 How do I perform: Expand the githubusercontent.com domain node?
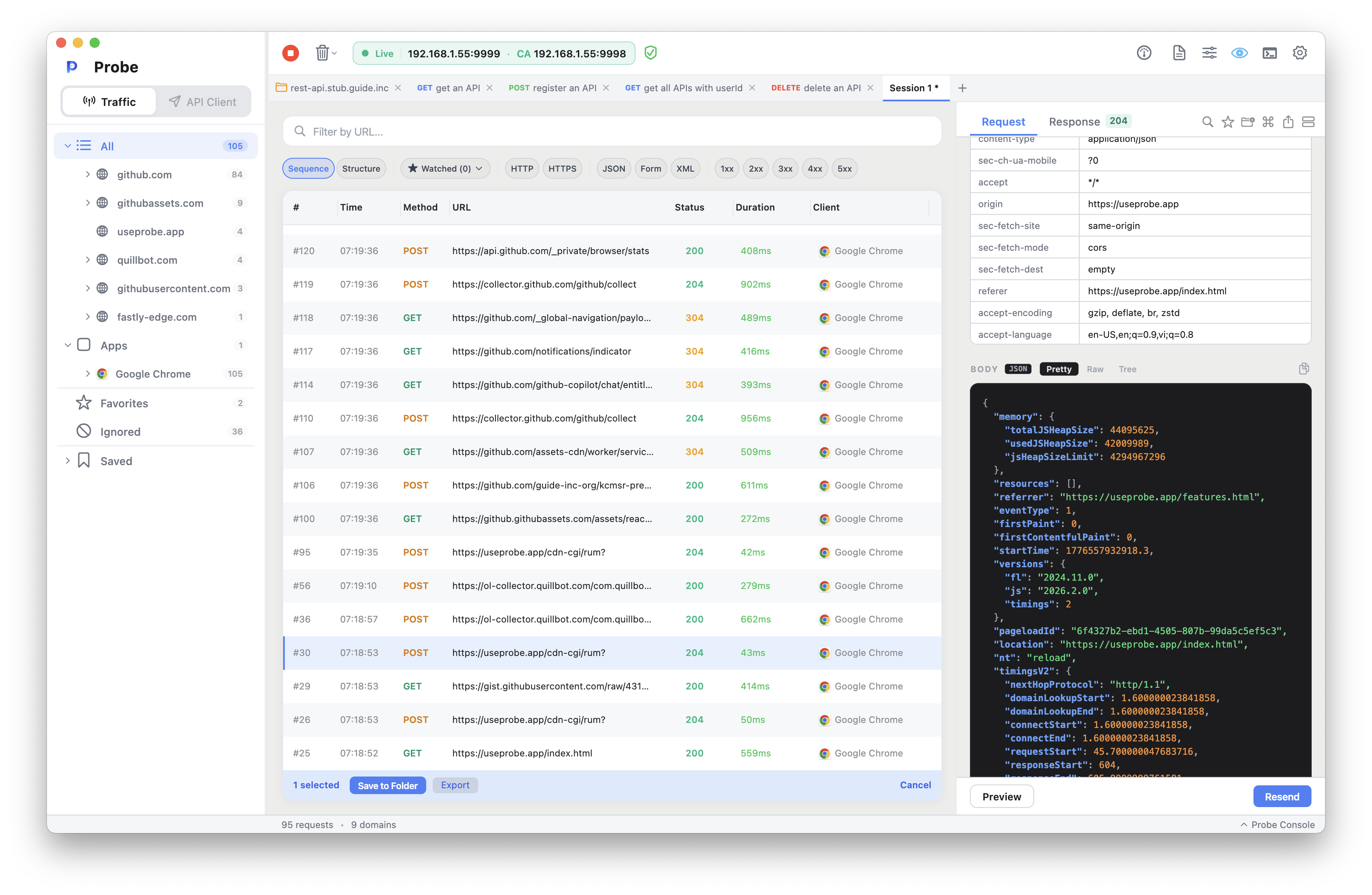(x=88, y=288)
